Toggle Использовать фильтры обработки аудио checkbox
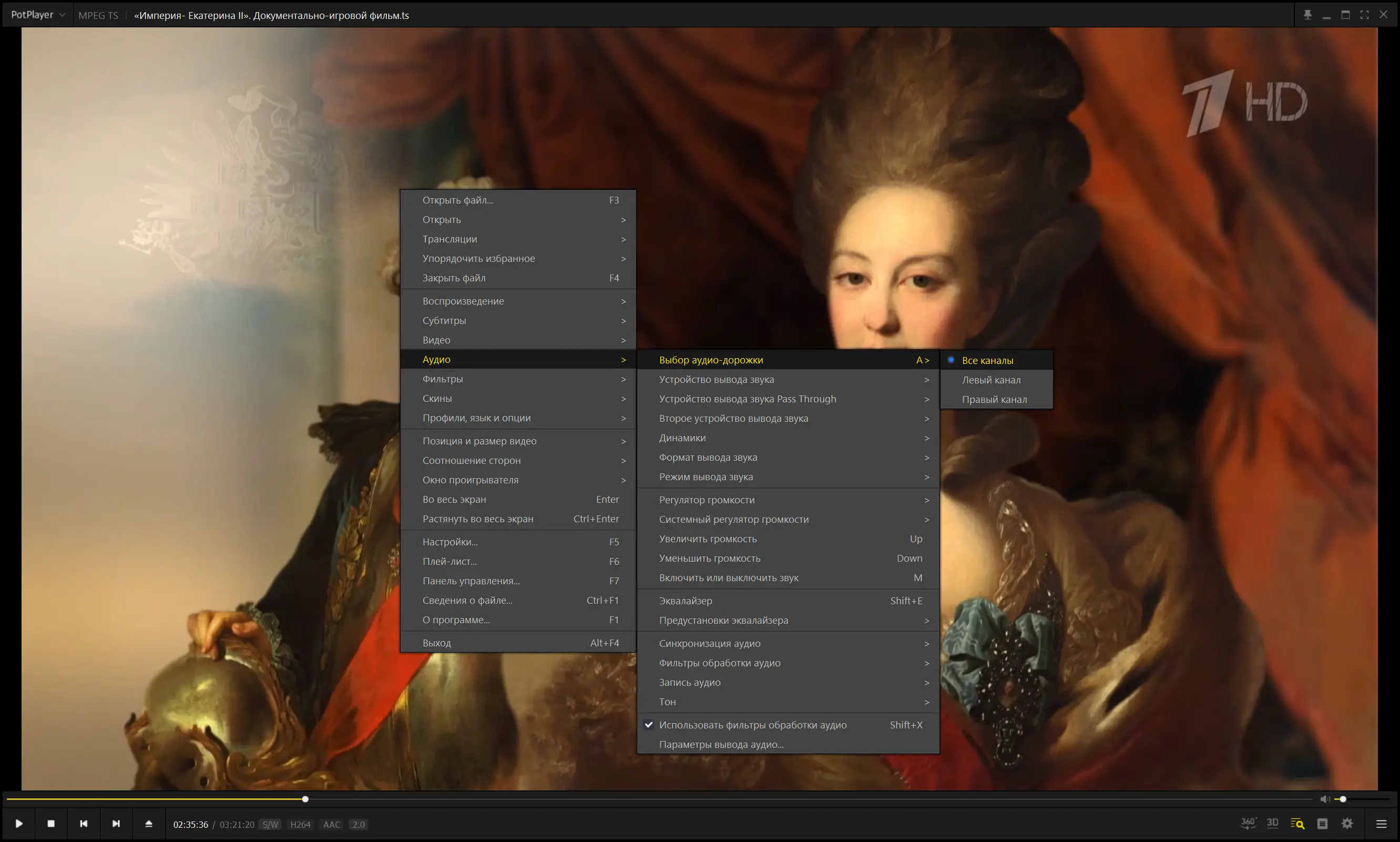This screenshot has width=1400, height=842. (x=752, y=725)
